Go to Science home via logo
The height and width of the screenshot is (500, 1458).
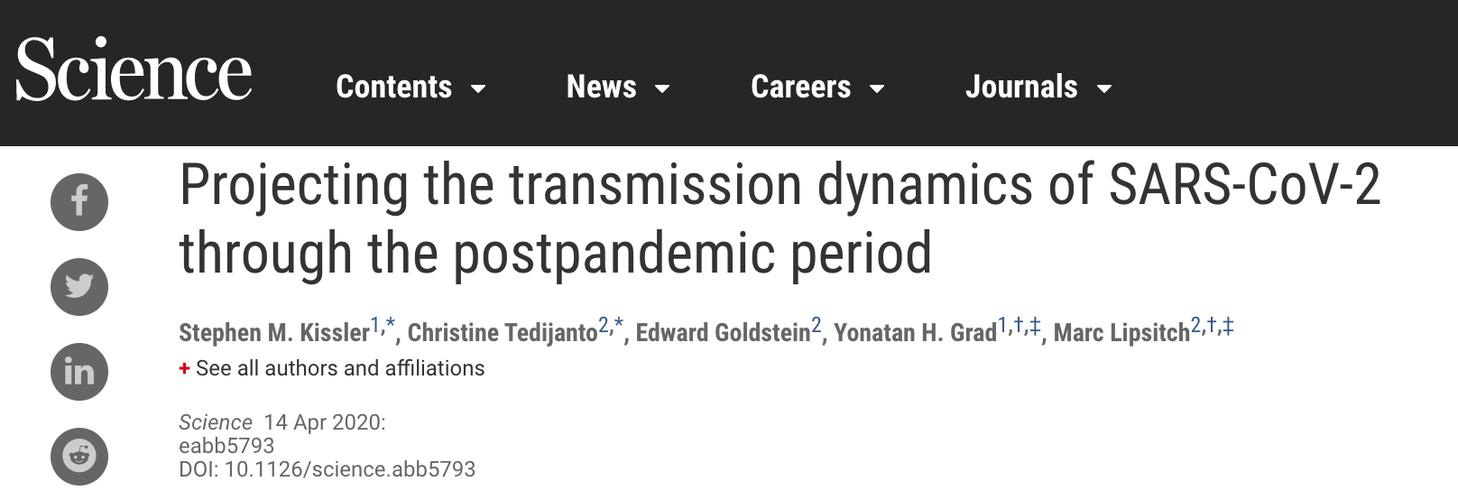(x=133, y=70)
